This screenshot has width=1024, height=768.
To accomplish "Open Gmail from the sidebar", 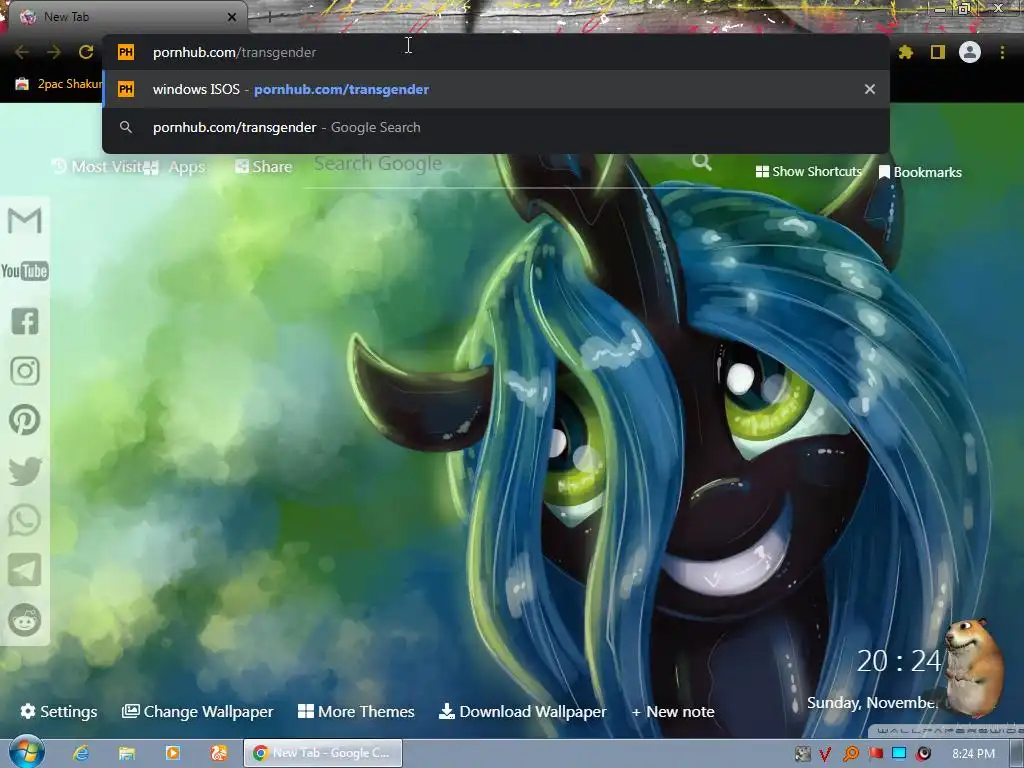I will [x=25, y=221].
